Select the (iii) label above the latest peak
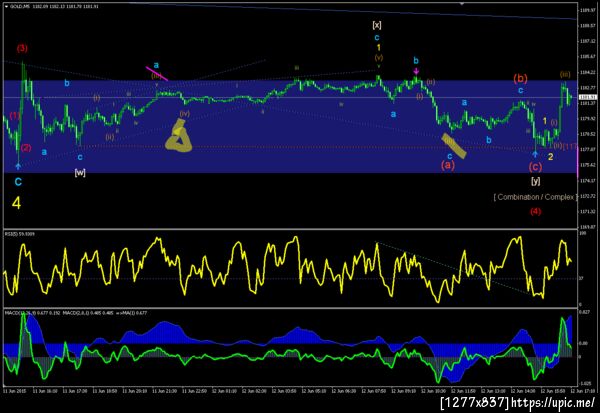Image resolution: width=600 pixels, height=413 pixels. [565, 74]
